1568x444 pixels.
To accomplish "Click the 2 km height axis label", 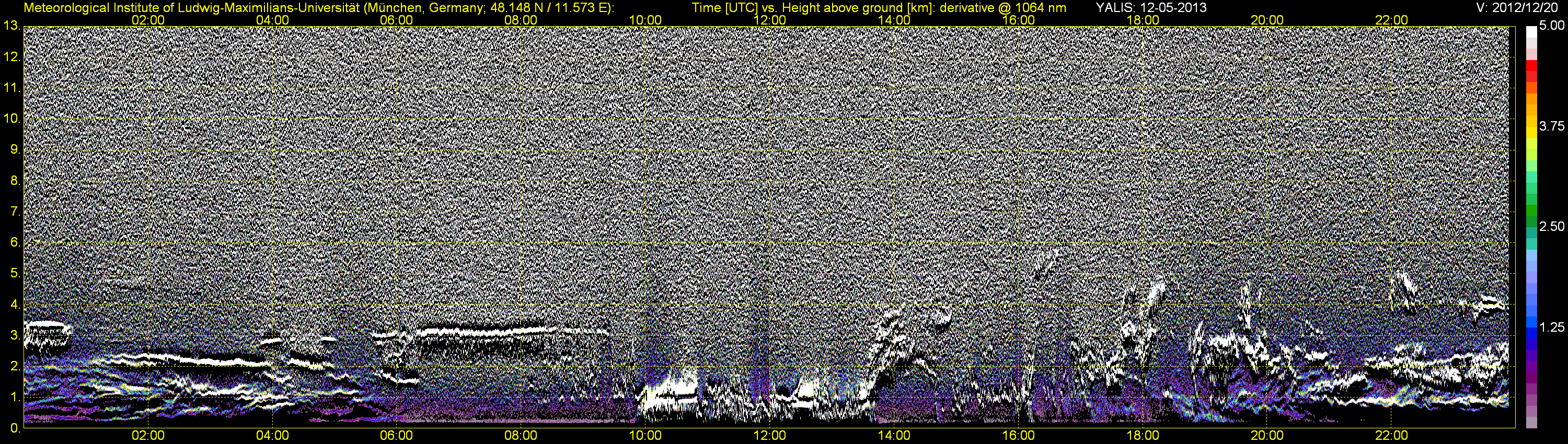I will coord(15,366).
